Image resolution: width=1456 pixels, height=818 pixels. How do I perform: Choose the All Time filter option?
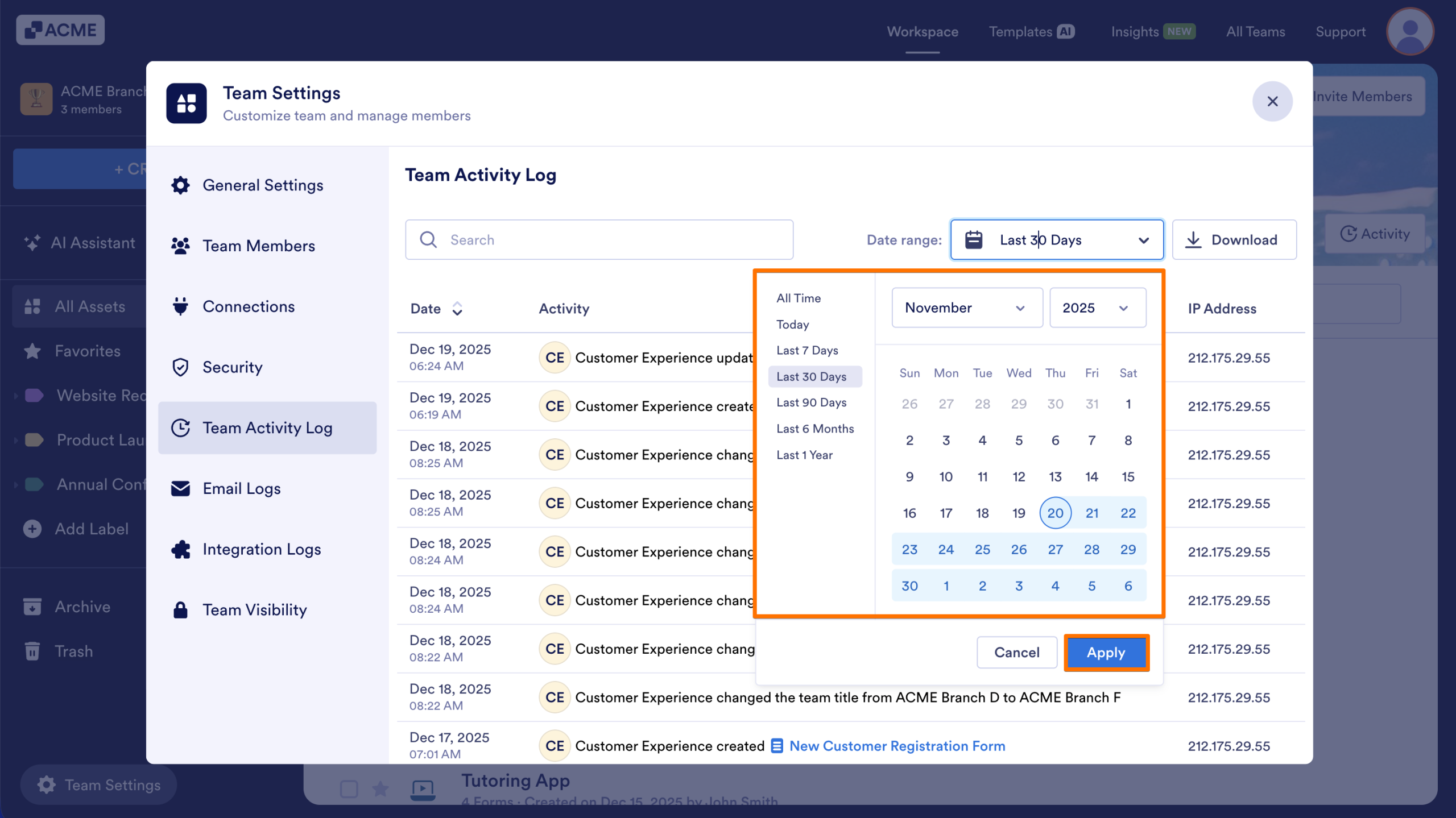(x=799, y=298)
